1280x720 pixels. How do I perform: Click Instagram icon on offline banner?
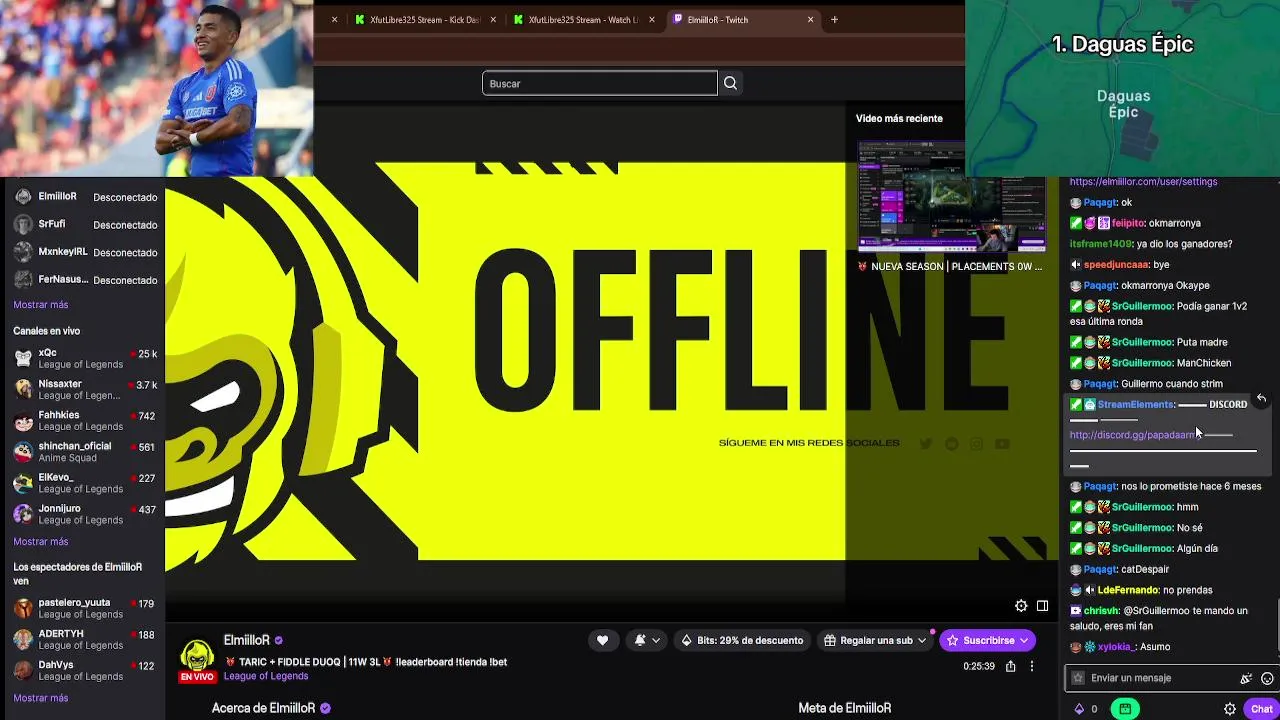coord(977,444)
